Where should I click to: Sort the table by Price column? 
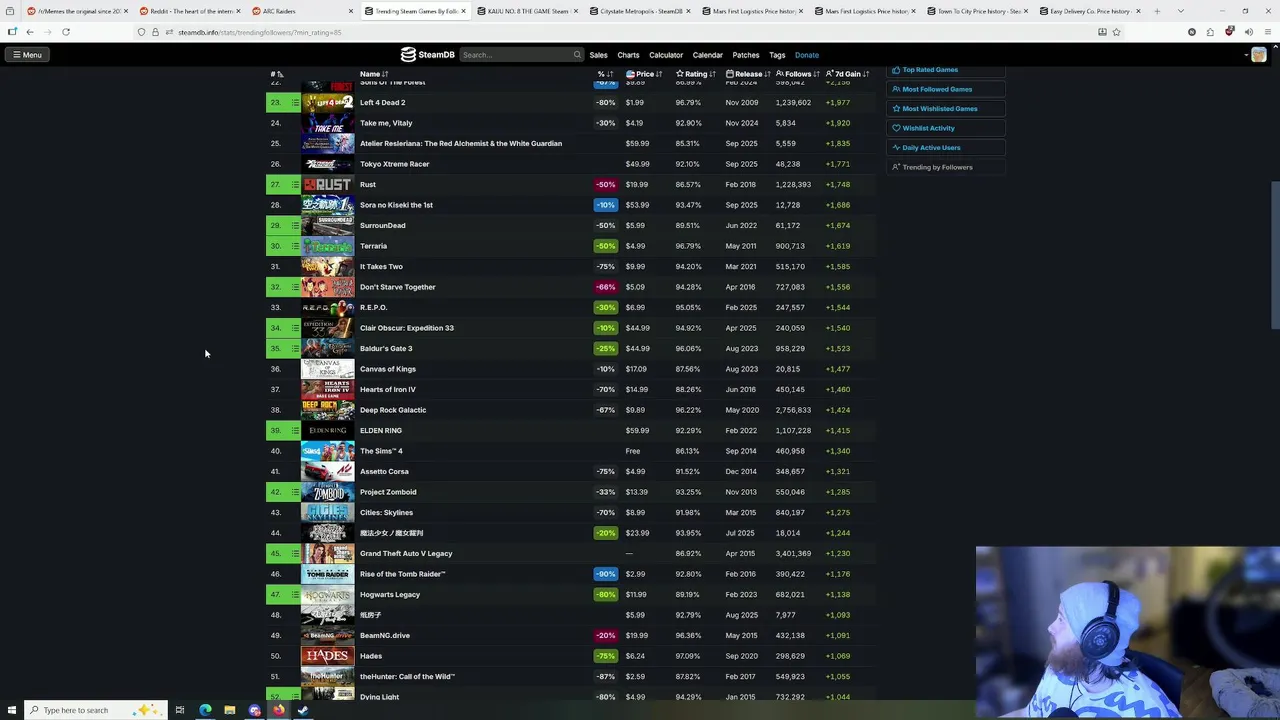645,74
